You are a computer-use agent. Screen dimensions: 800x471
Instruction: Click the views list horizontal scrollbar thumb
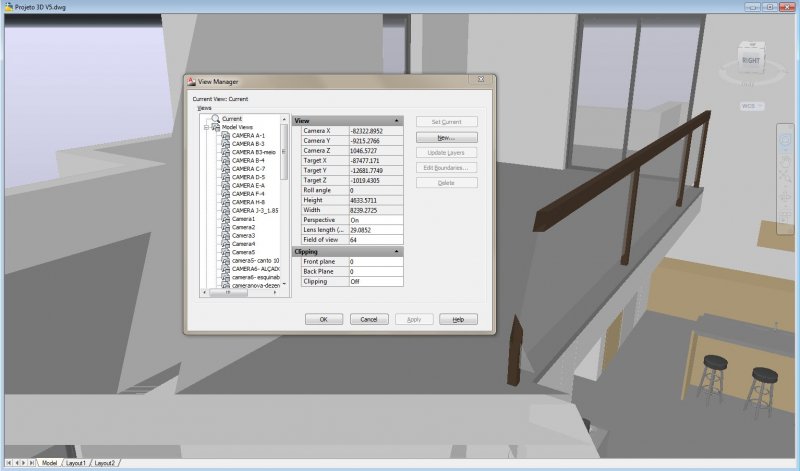pos(228,293)
